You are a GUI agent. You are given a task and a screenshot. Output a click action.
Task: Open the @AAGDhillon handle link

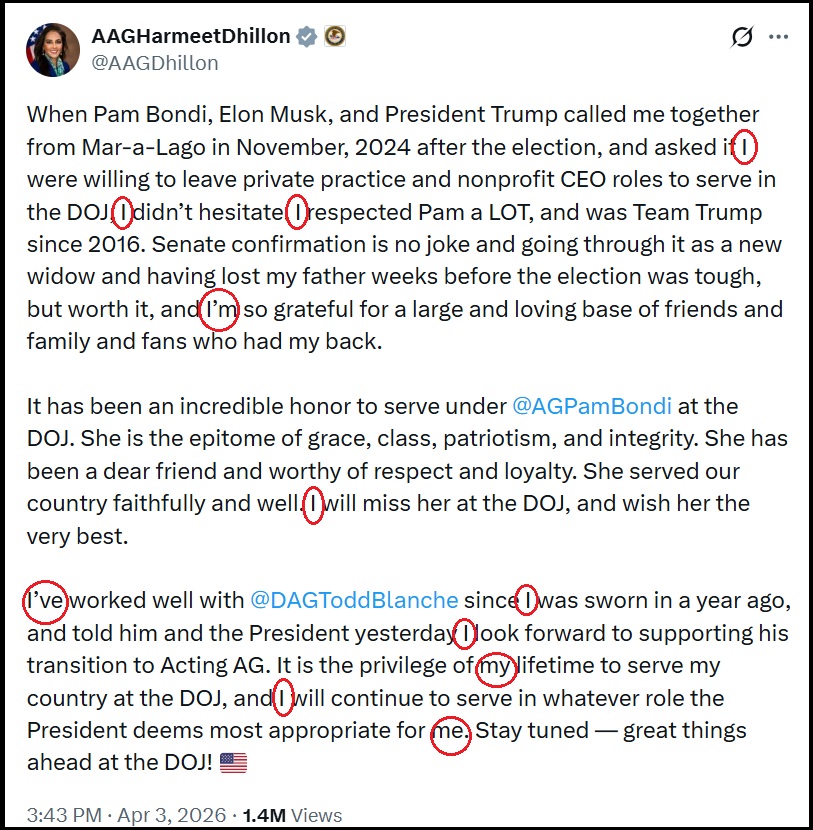[x=154, y=62]
